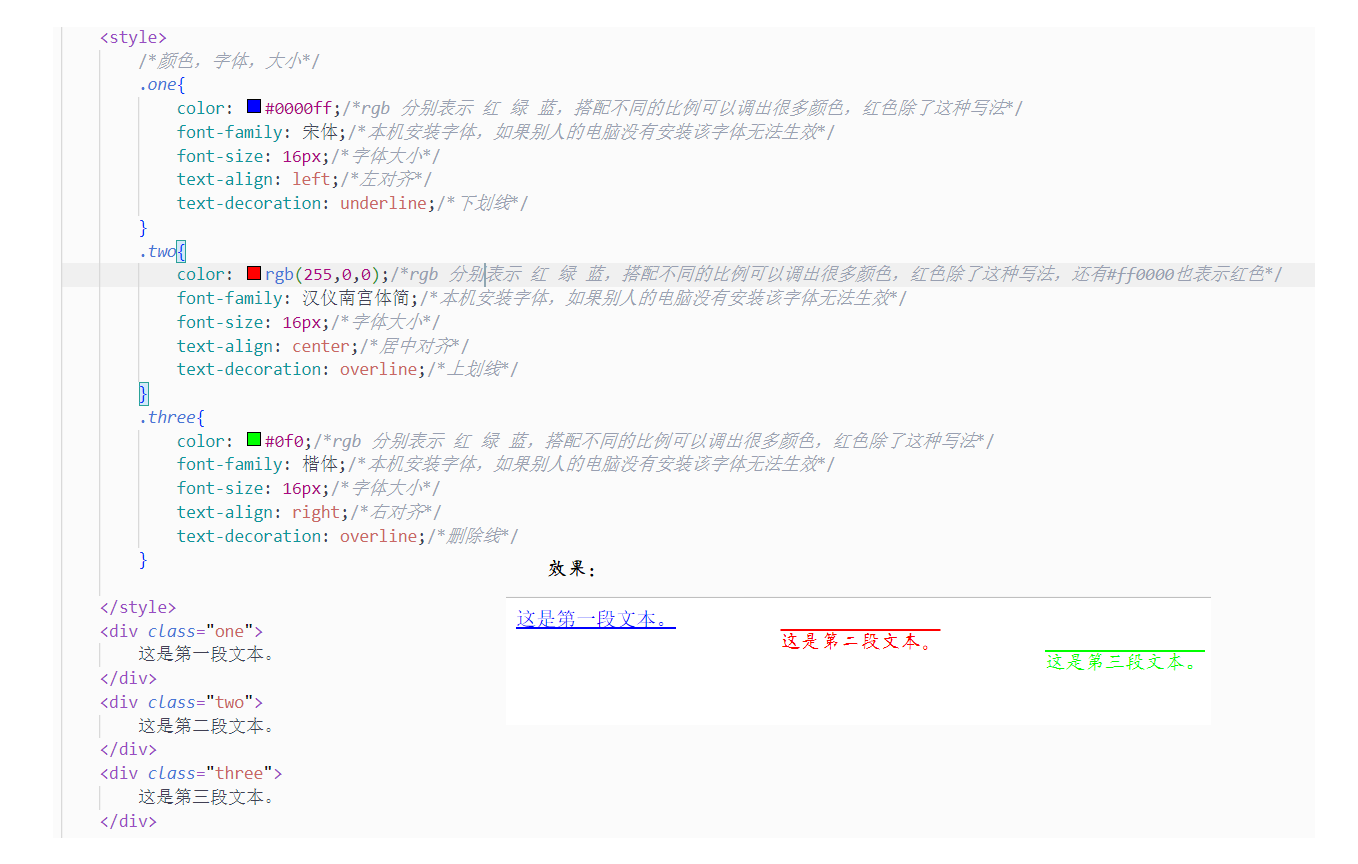Select the .one selector line
The height and width of the screenshot is (864, 1358).
(162, 84)
